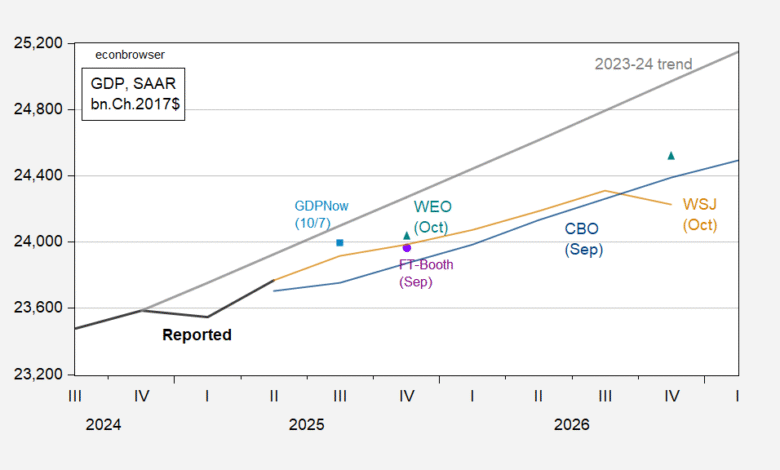Click the "FT-Booth (Sep)" purple label
780x470 pixels.
(x=426, y=273)
